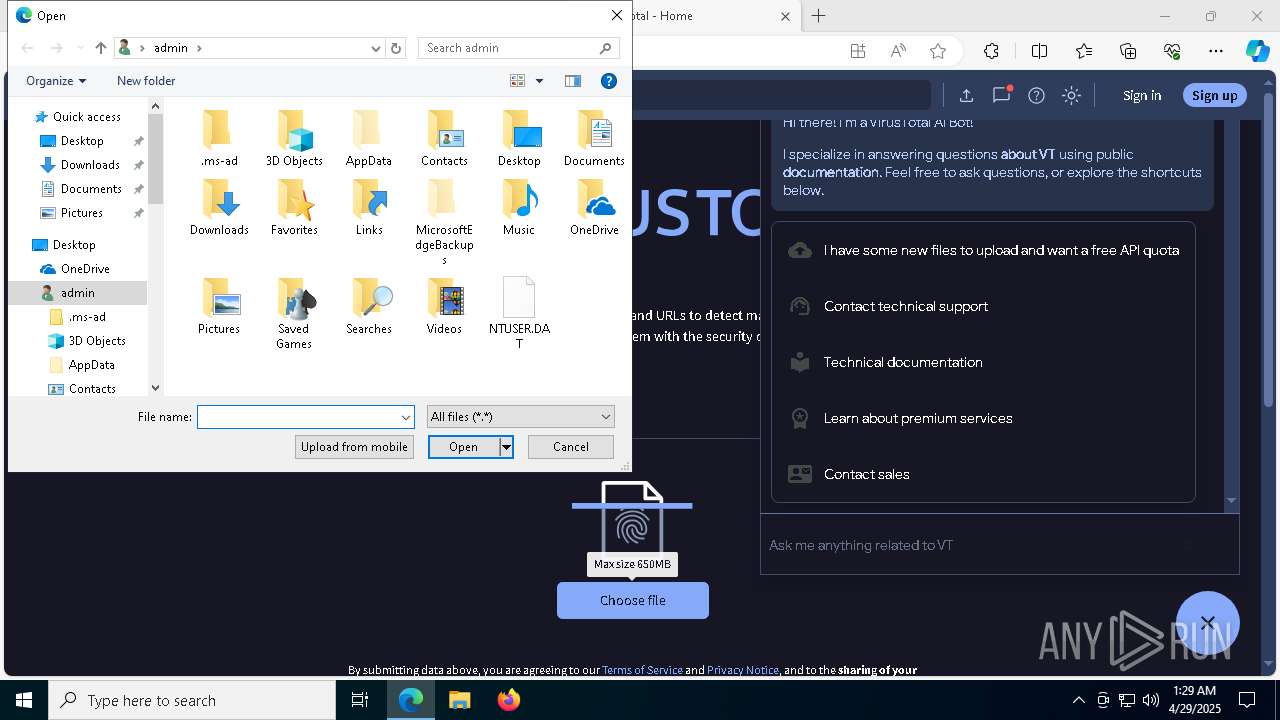1280x720 pixels.
Task: Select the Desktop folder in file list
Action: pyautogui.click(x=519, y=138)
